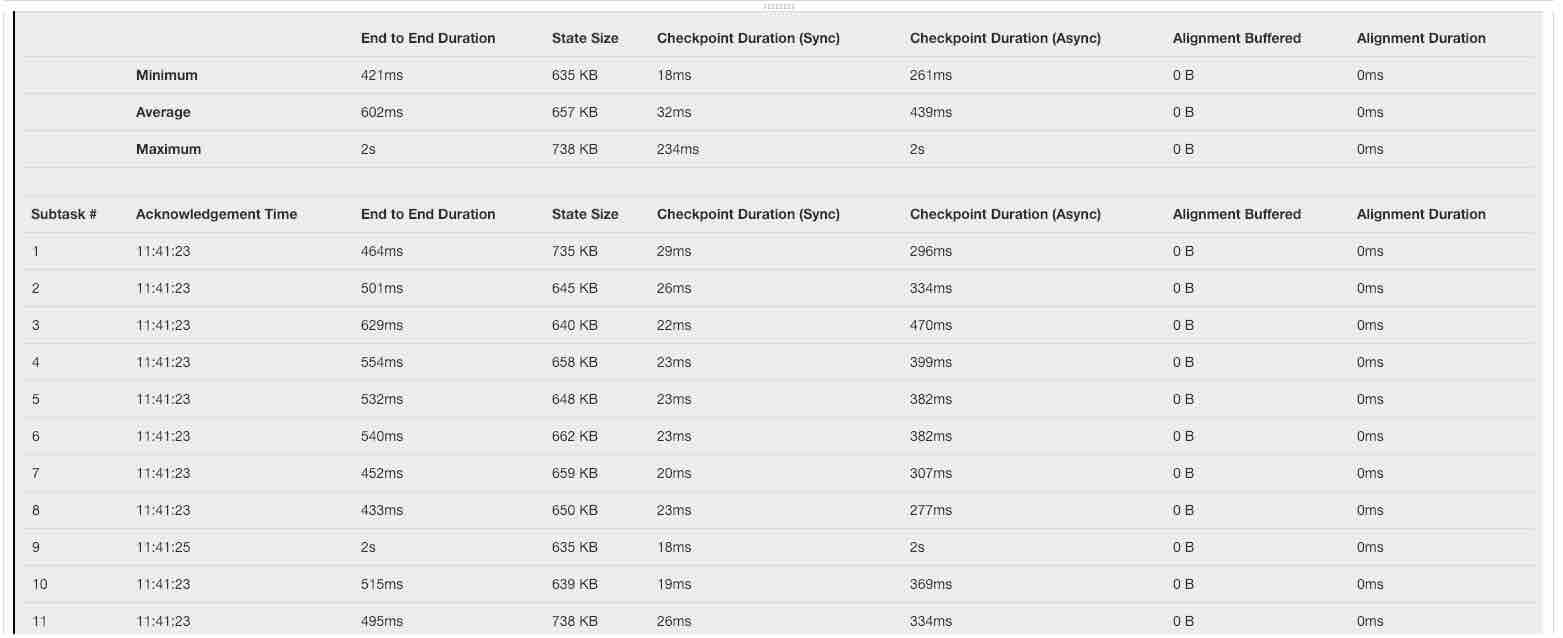Click the 452ms duration of subtask 7
Viewport: 1563px width, 638px height.
[382, 473]
